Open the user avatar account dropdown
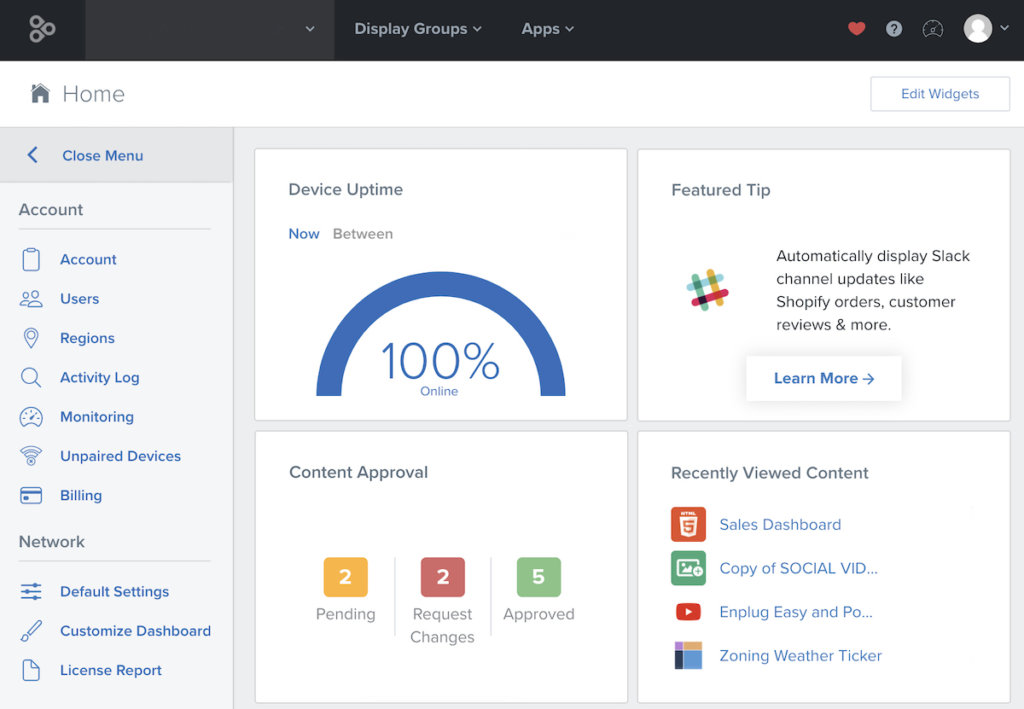This screenshot has height=709, width=1024. tap(986, 29)
